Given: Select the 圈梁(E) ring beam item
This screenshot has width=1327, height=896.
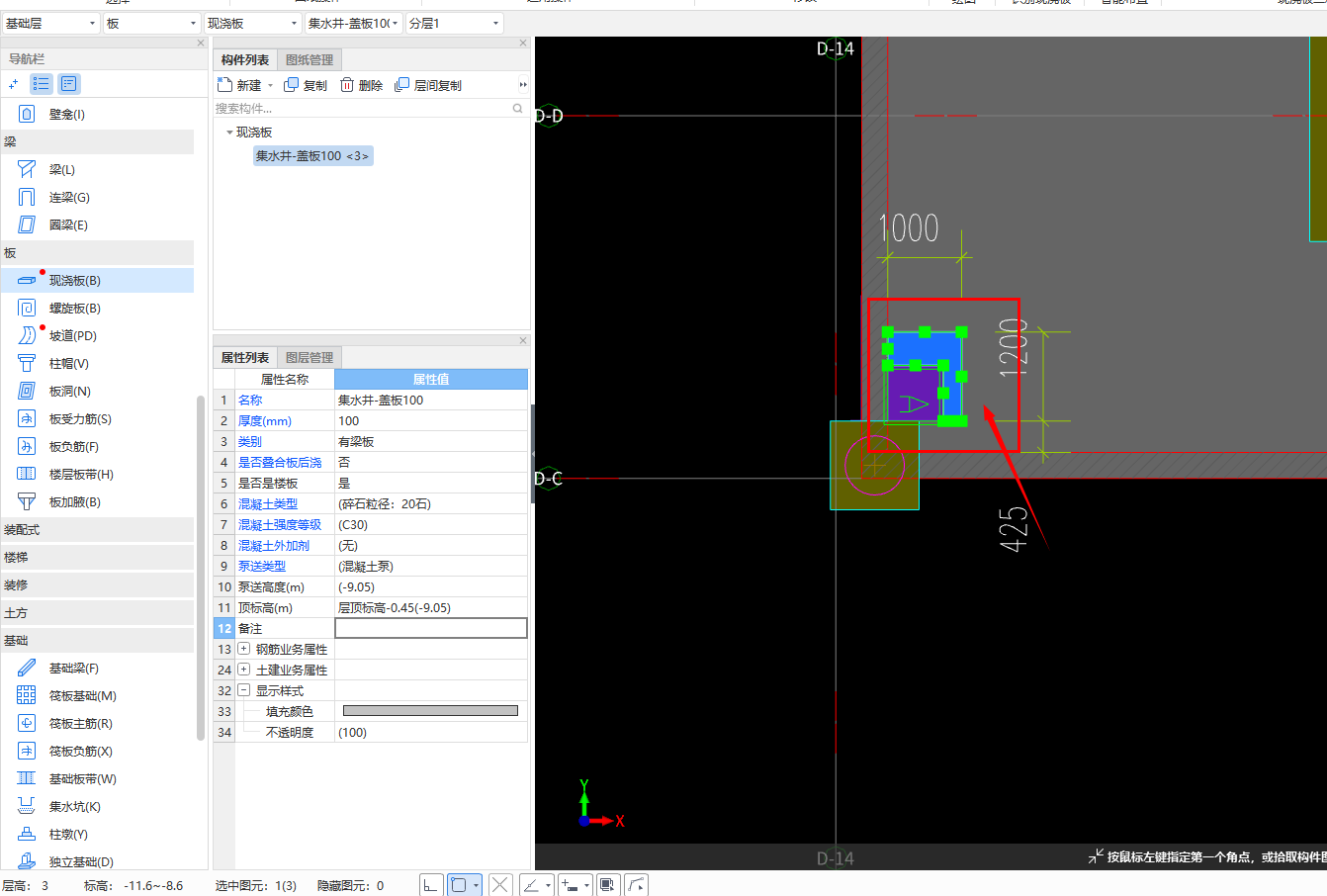Looking at the screenshot, I should pyautogui.click(x=97, y=225).
